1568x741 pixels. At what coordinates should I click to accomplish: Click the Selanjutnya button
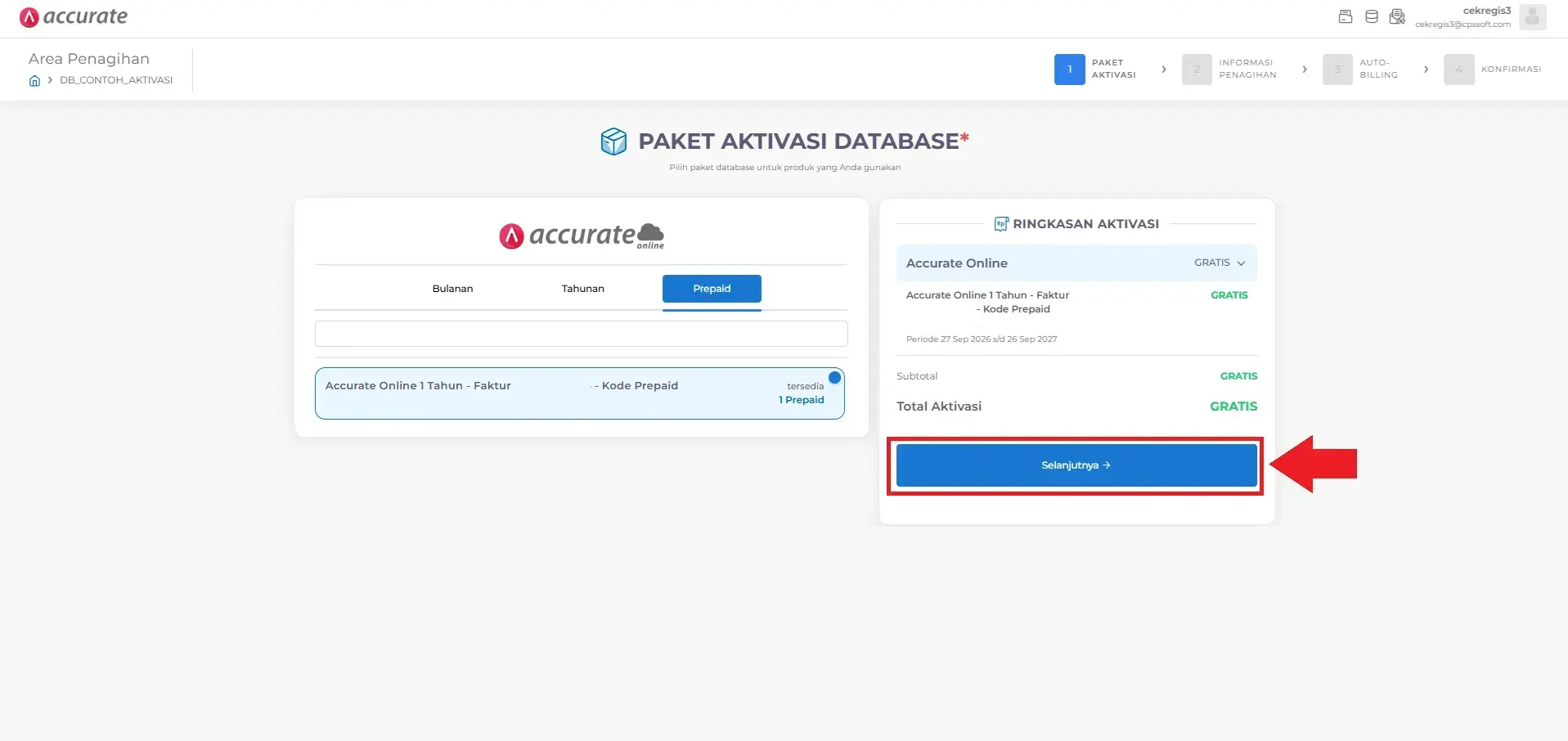(x=1076, y=465)
